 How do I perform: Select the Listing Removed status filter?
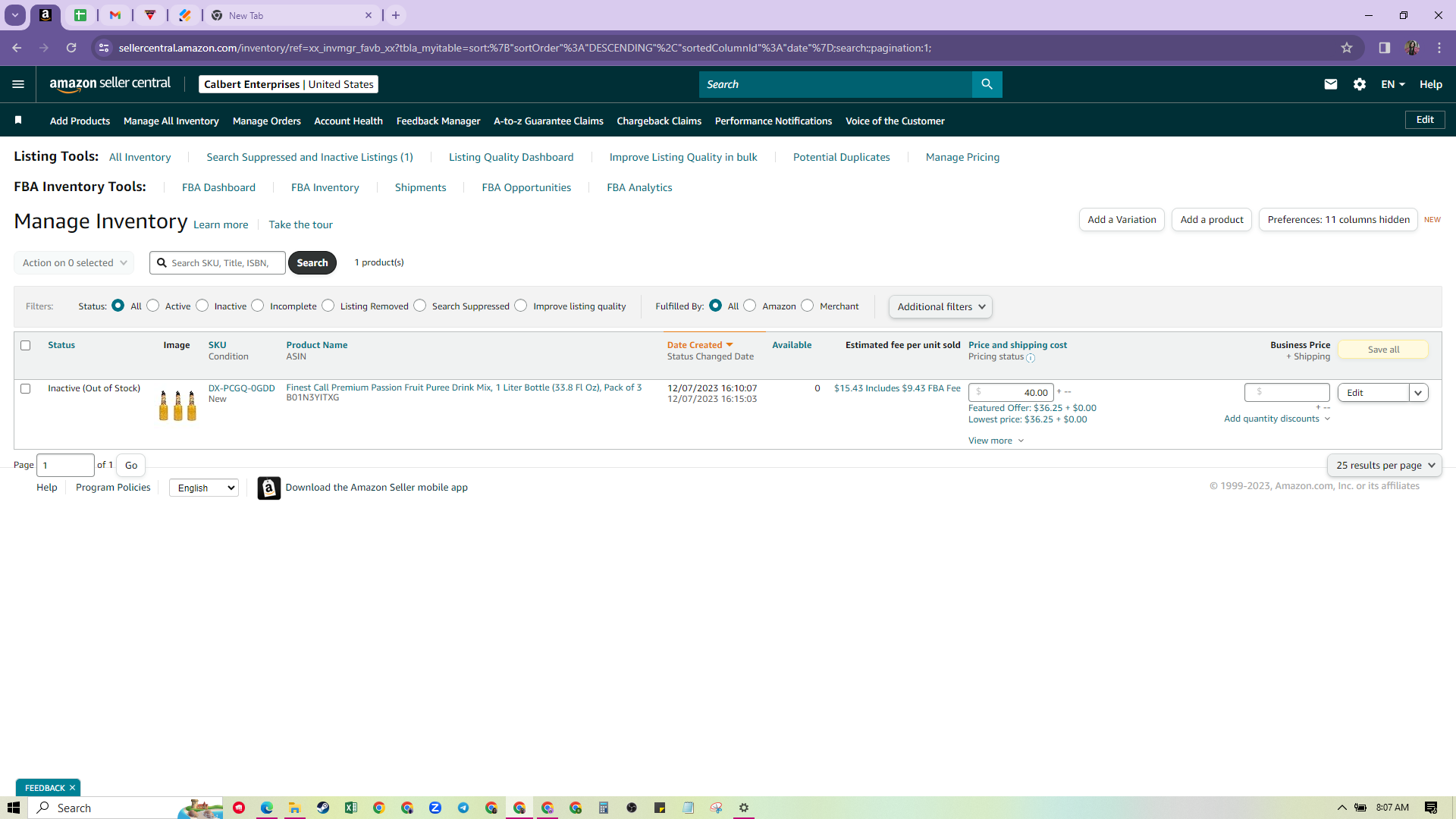[328, 306]
